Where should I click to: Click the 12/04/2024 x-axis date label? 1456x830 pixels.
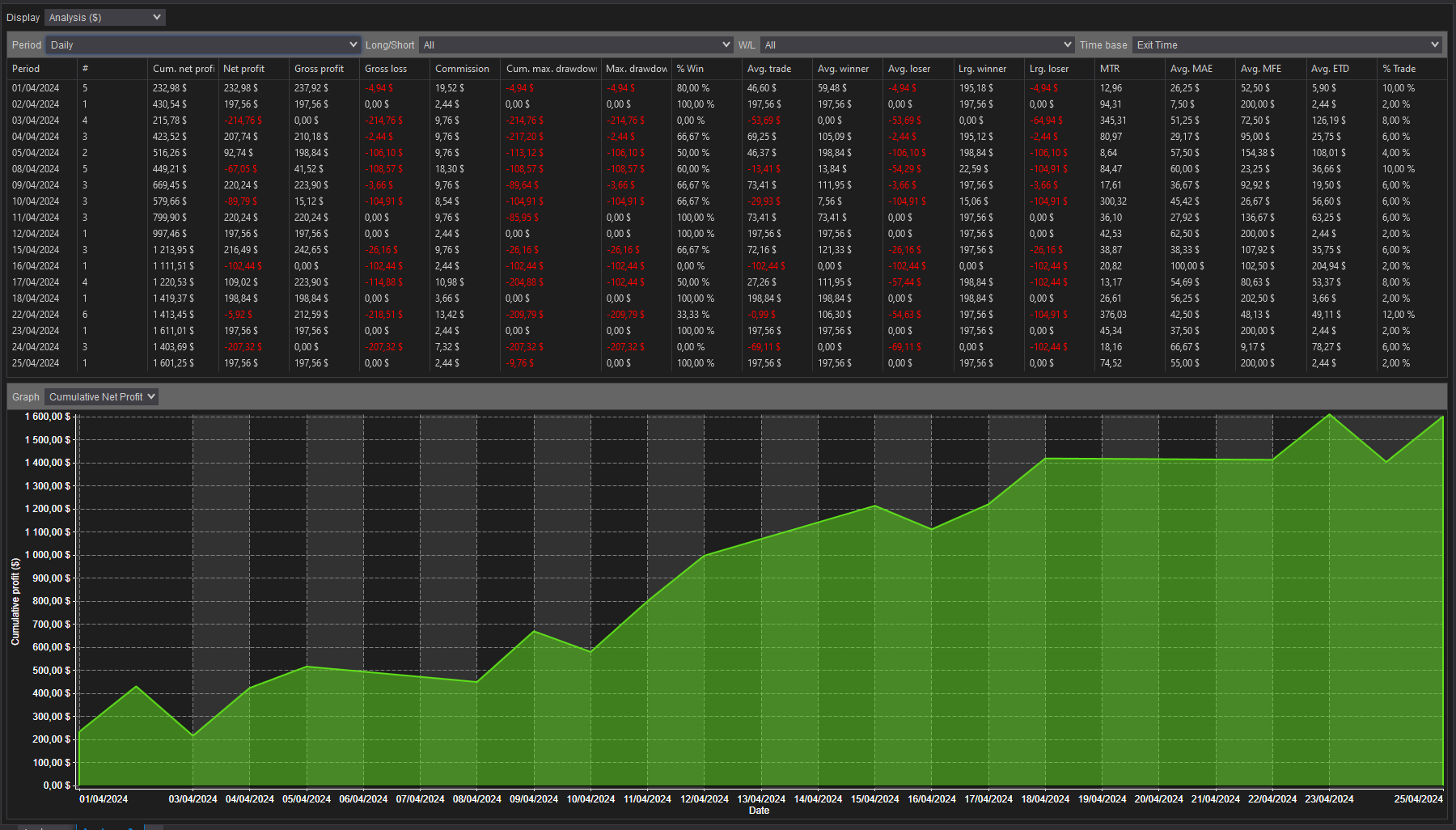[705, 798]
